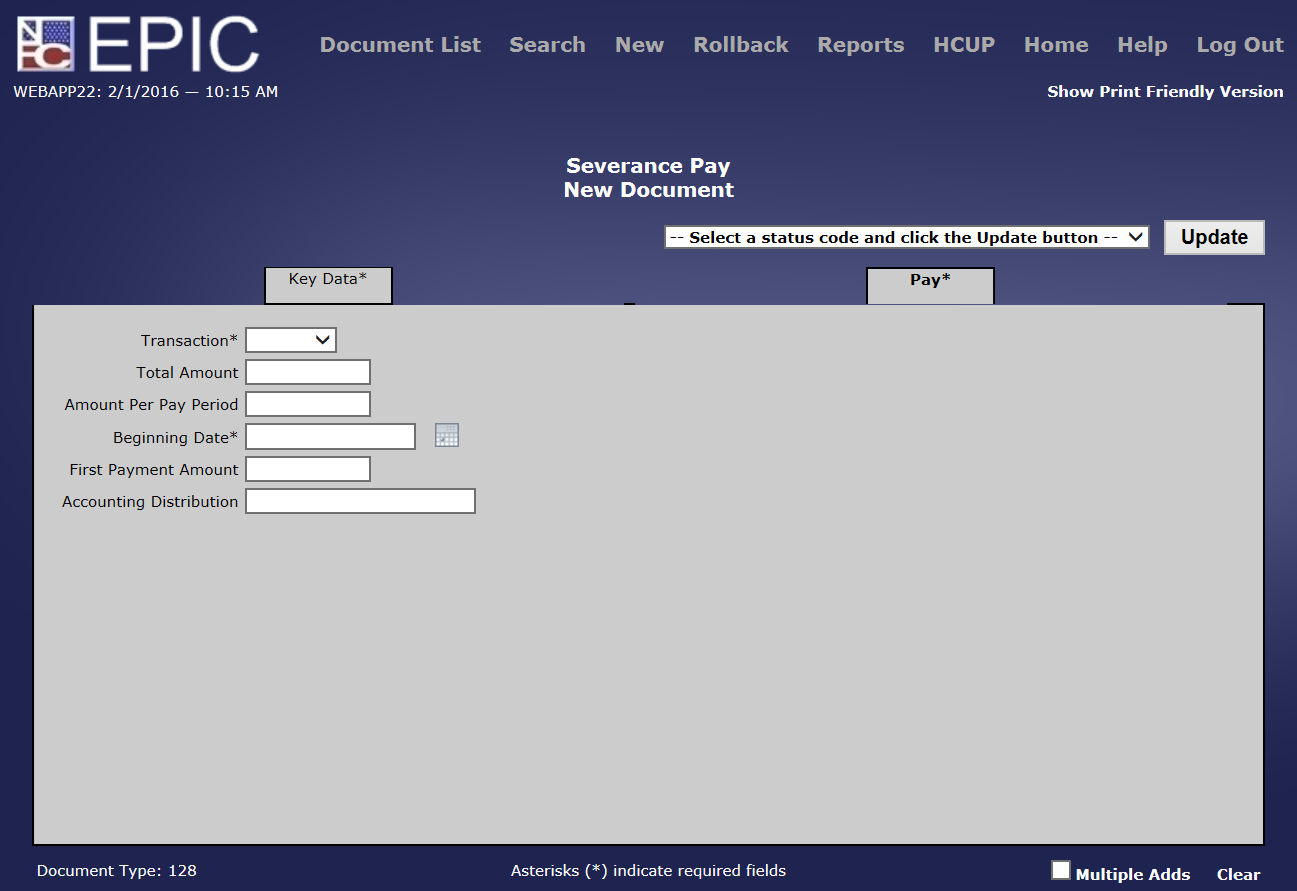Screen dimensions: 1297x891
Task: Click the 'Document Type: 128' text
Action: tap(117, 870)
